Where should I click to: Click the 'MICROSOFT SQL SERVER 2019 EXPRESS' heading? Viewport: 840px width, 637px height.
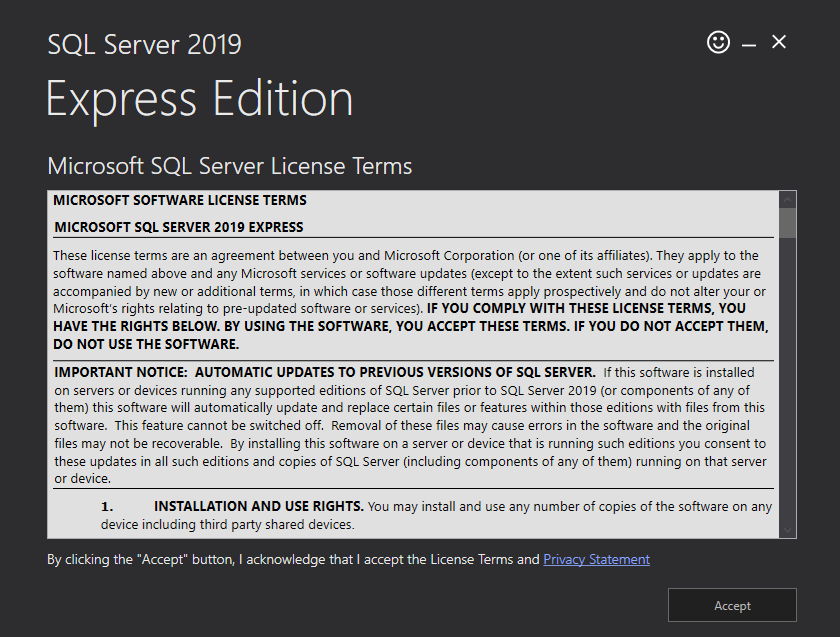click(179, 227)
